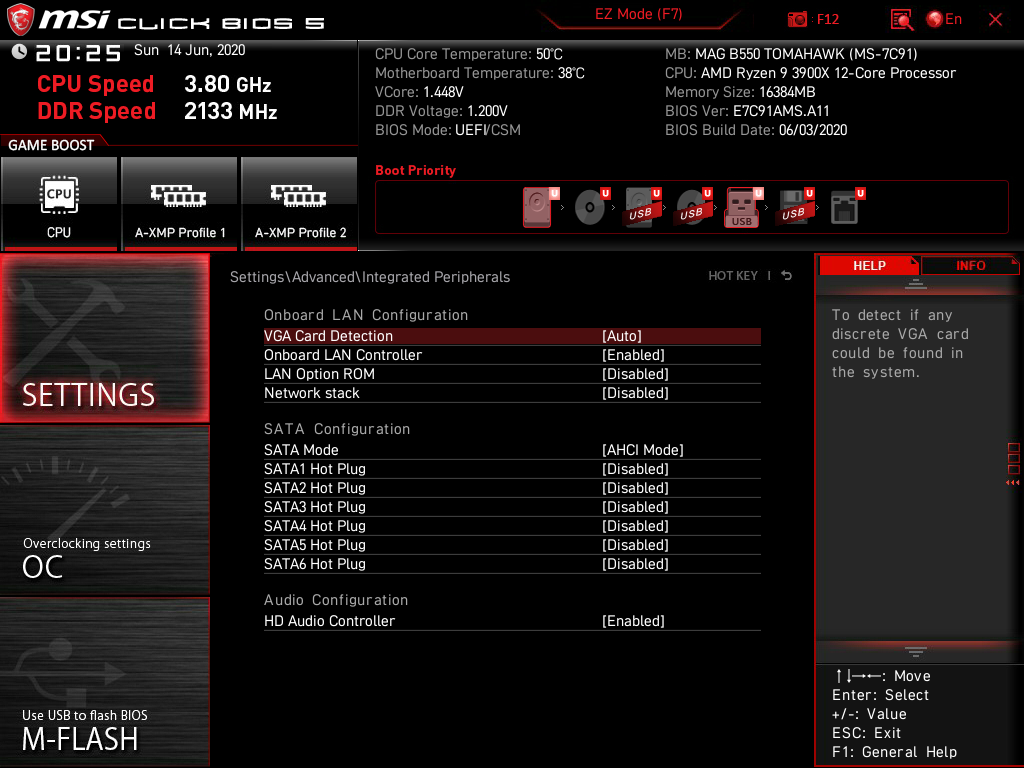Enable CPU Game Boost
Screen dimensions: 1024x768
click(59, 203)
